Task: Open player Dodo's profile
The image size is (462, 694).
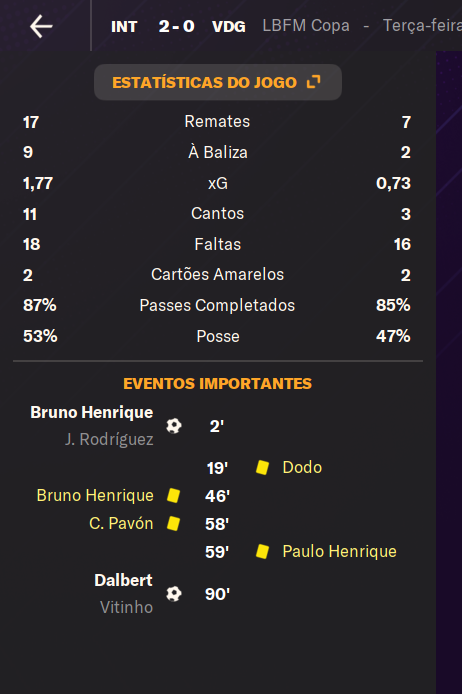Action: coord(302,467)
